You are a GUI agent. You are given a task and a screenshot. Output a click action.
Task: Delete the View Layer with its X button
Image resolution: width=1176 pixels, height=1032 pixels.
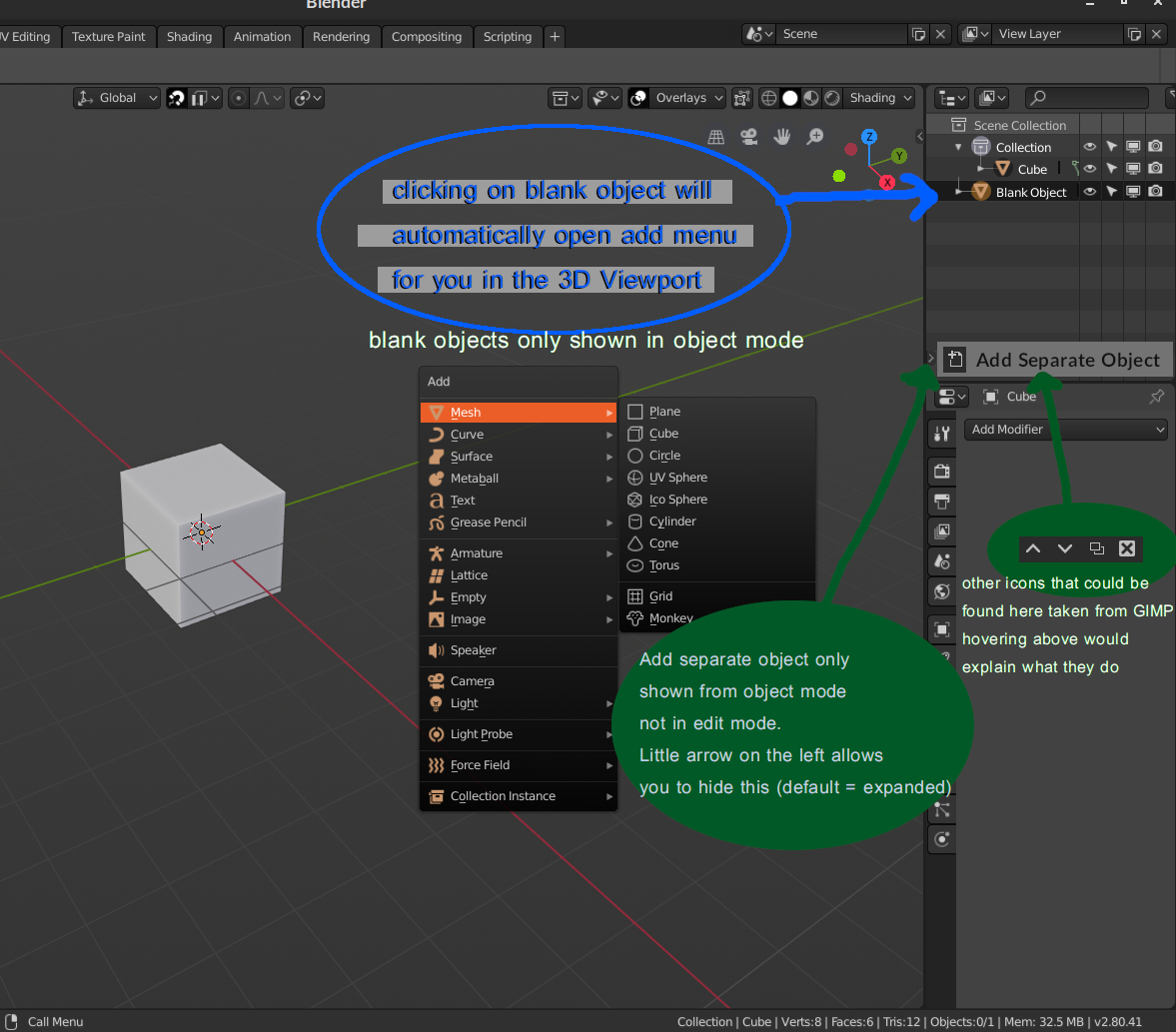(x=1156, y=35)
